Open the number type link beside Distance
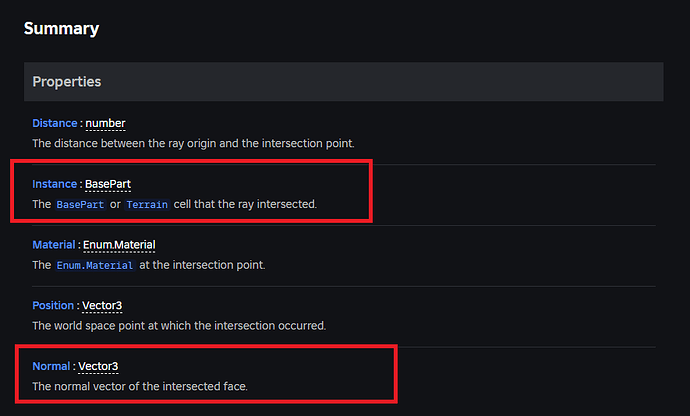This screenshot has width=690, height=416. [x=105, y=123]
